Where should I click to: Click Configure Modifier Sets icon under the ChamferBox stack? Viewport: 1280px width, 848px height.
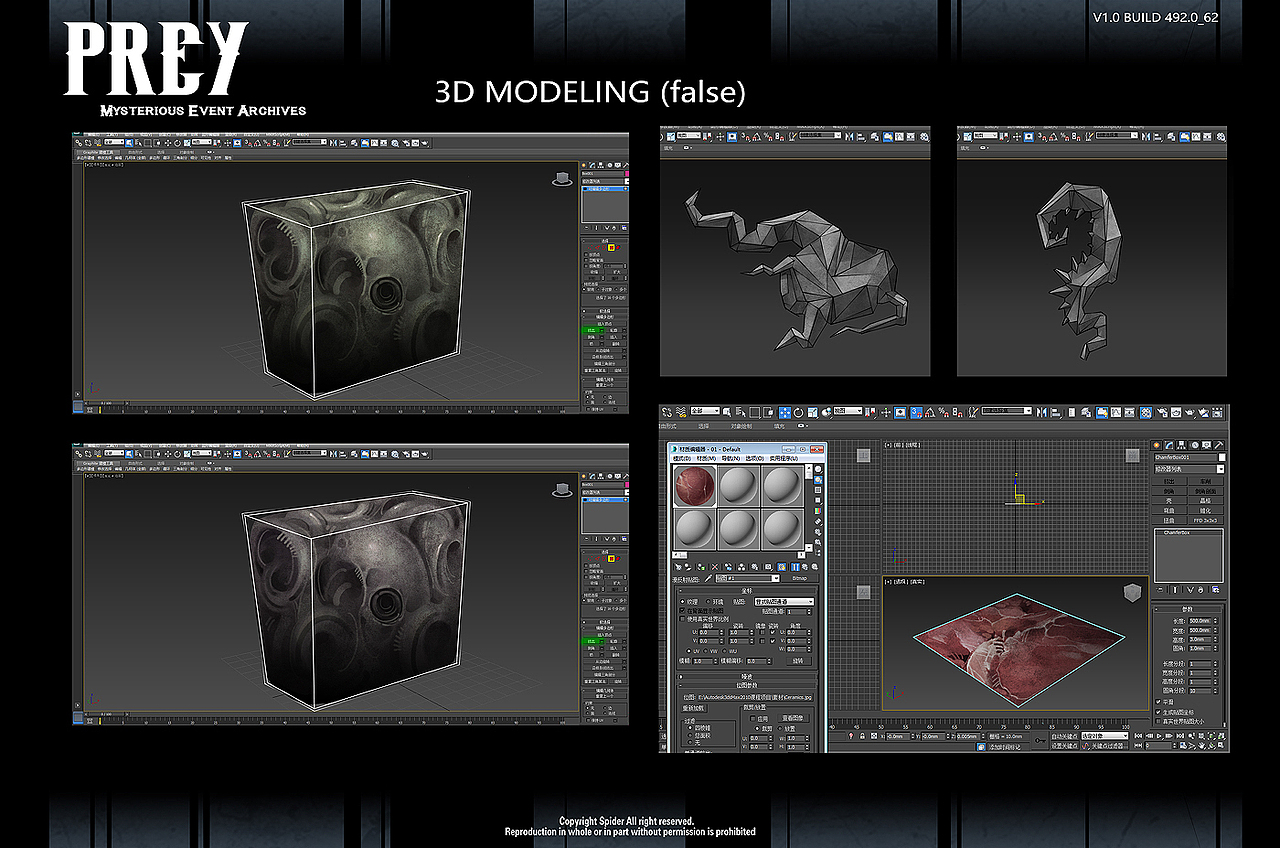pos(1217,590)
